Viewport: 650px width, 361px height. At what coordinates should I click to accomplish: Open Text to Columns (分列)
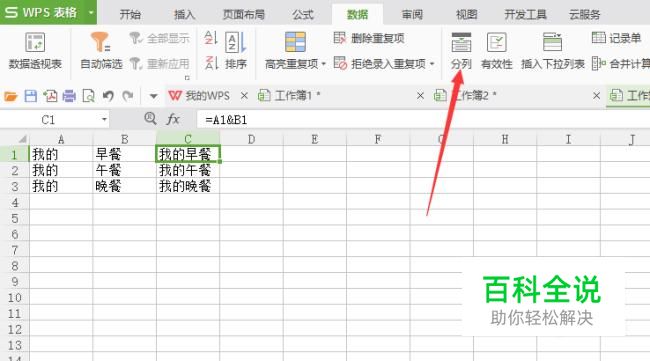tap(461, 51)
